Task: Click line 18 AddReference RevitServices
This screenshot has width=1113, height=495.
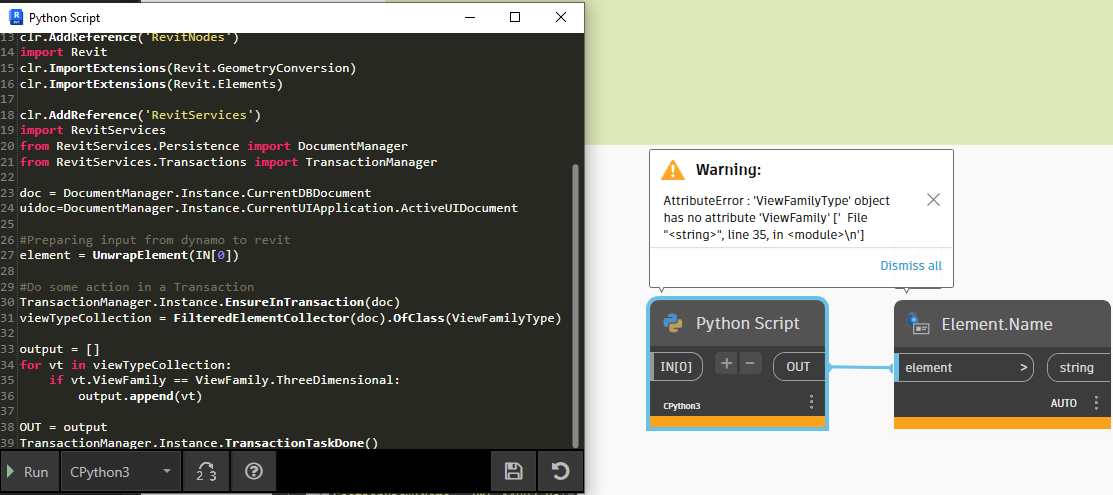Action: (141, 115)
